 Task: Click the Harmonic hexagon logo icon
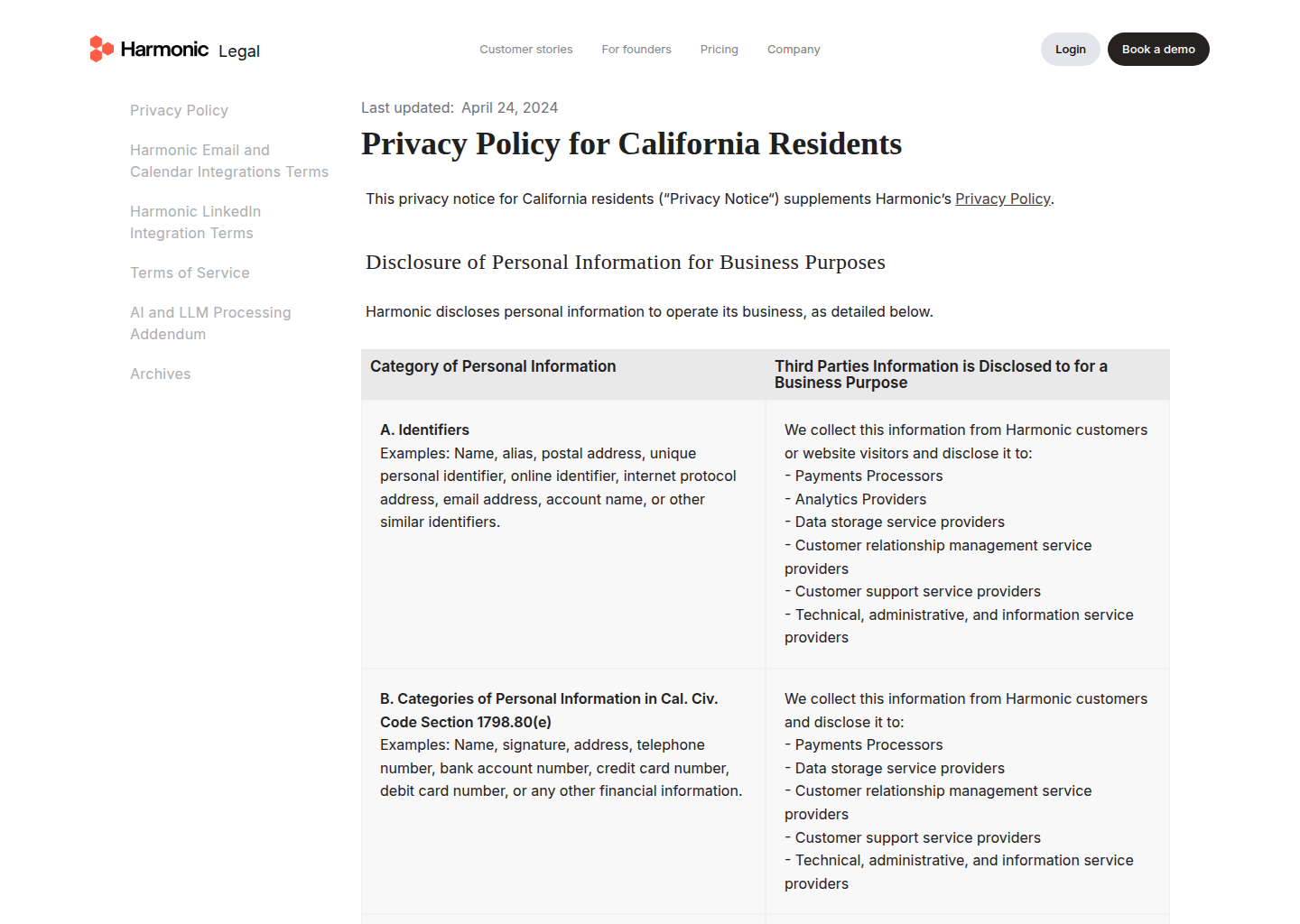[101, 49]
